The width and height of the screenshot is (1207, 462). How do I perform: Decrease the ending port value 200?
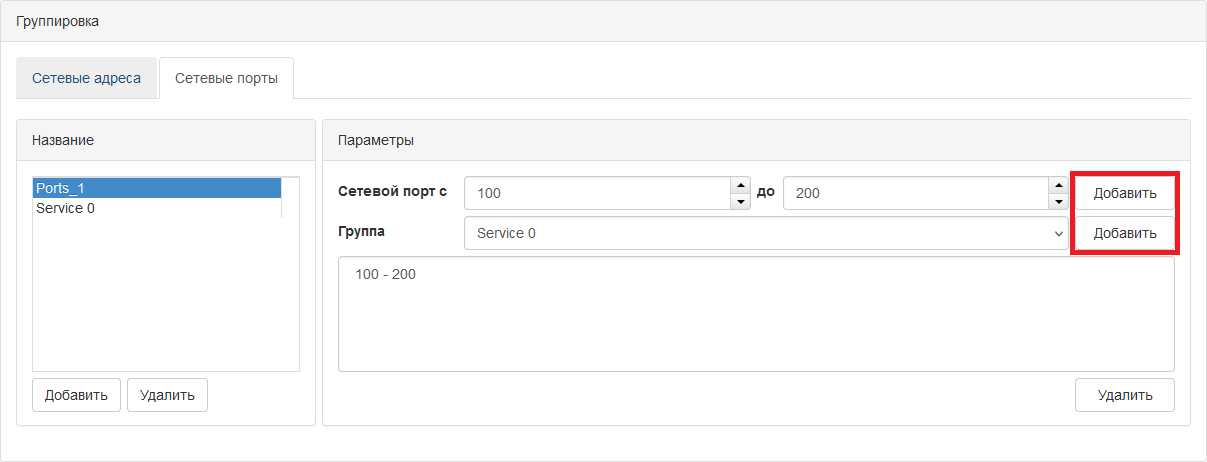click(x=1059, y=202)
